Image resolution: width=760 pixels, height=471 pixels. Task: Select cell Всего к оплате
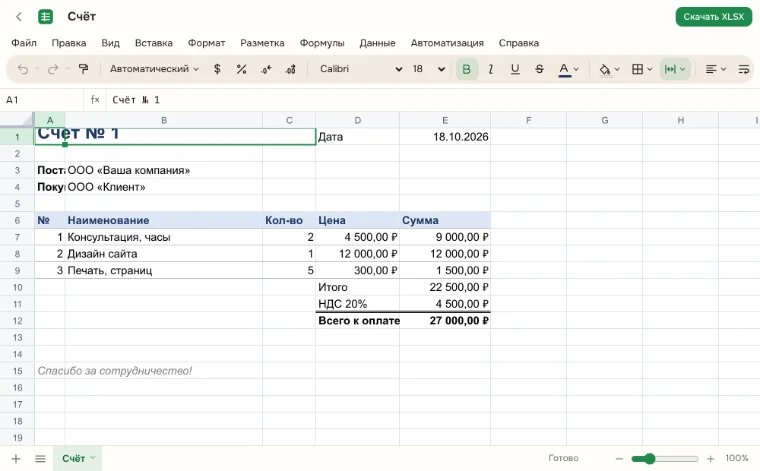[x=358, y=321]
